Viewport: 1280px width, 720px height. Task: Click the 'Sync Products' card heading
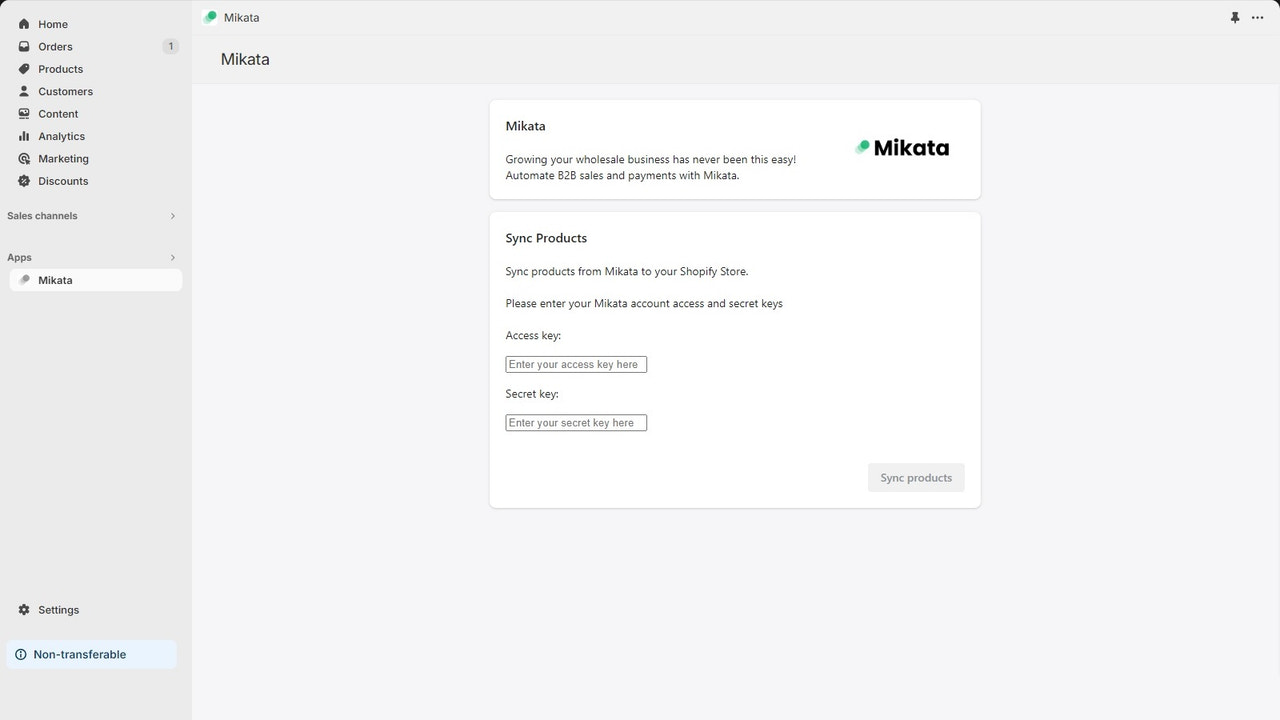tap(546, 238)
